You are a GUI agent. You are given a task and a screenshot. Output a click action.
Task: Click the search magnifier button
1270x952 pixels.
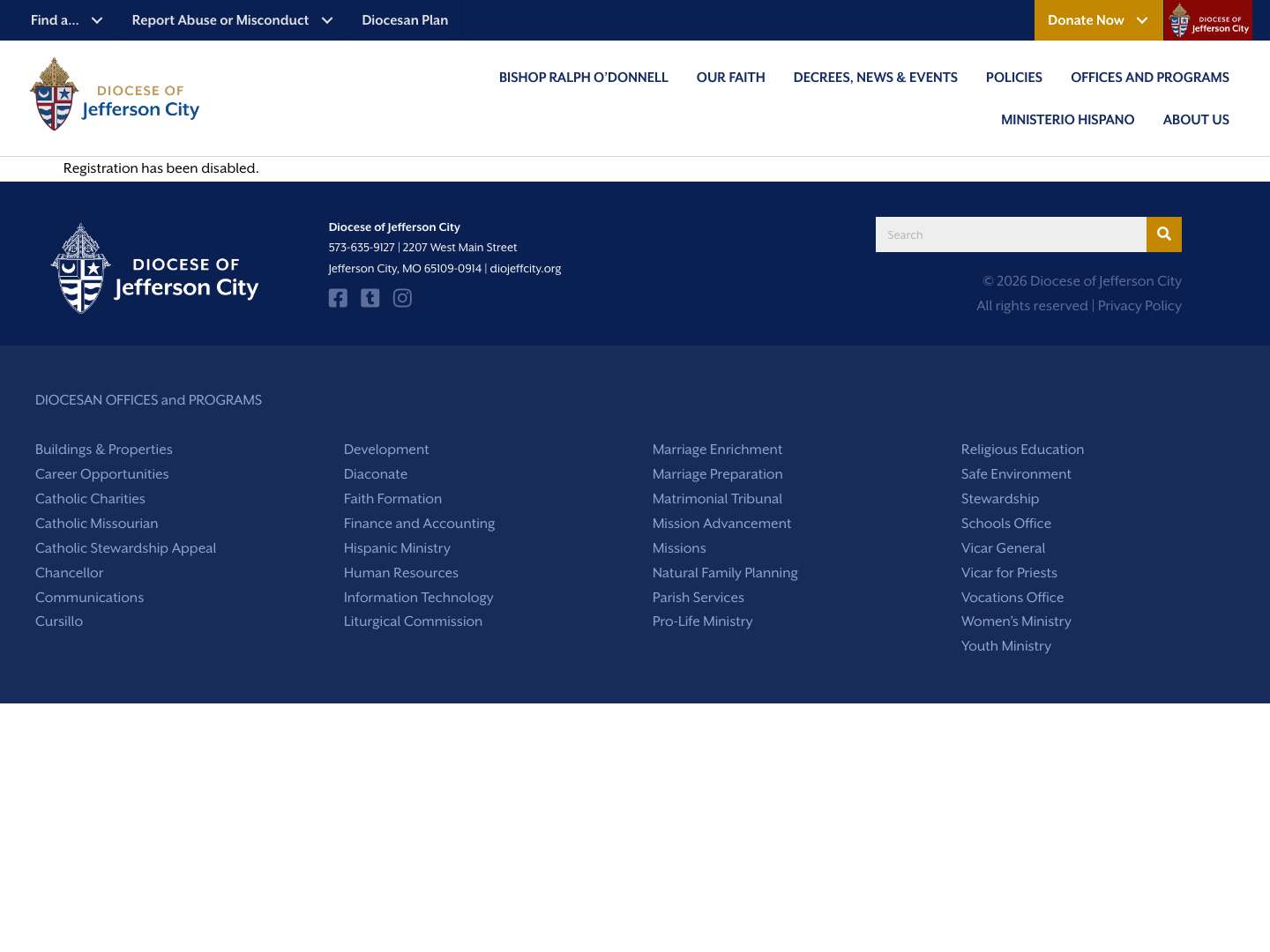[x=1163, y=234]
